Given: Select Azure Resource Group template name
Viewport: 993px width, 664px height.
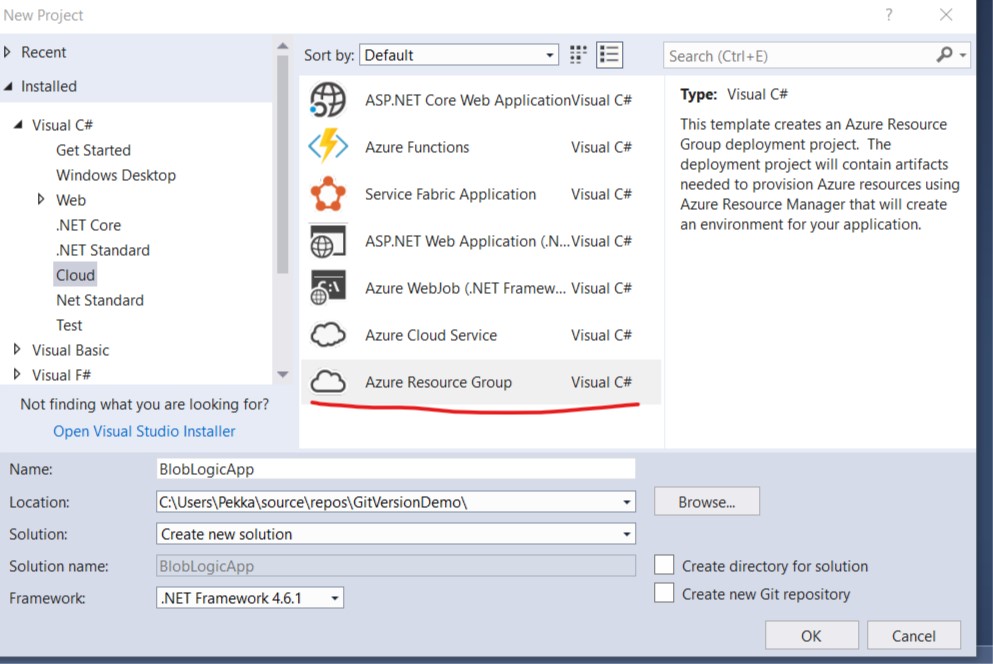Looking at the screenshot, I should 438,382.
